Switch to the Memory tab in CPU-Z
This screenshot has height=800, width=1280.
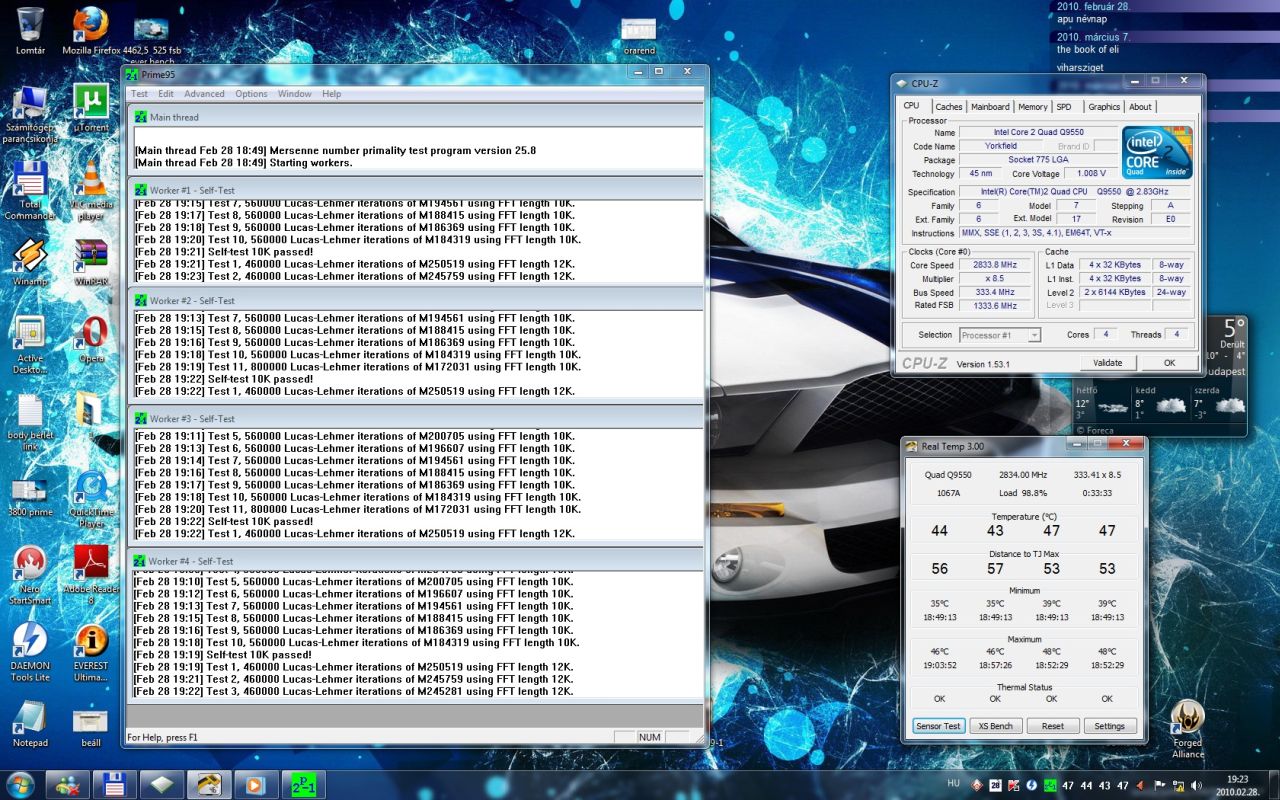pos(1032,107)
